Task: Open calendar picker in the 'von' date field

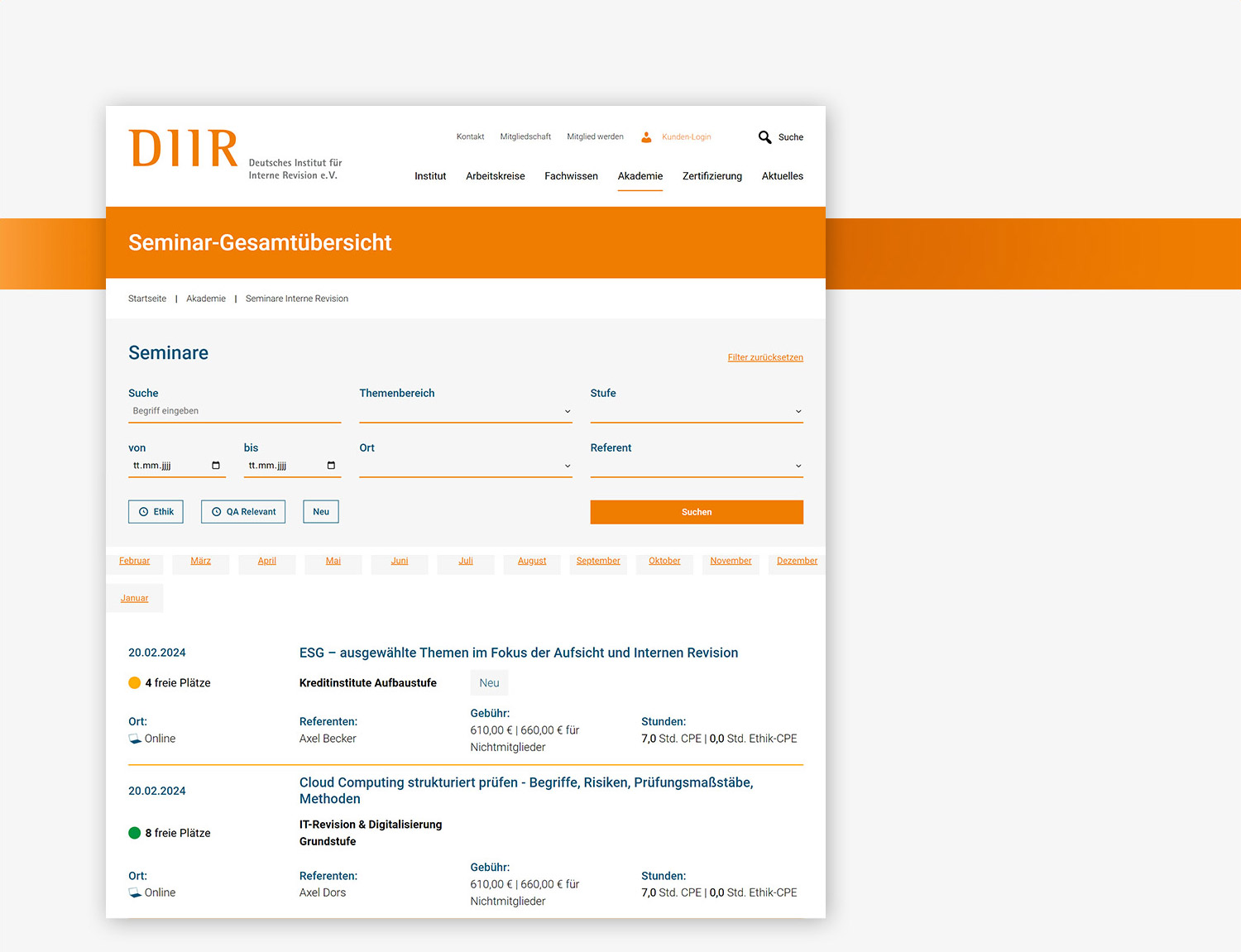Action: pos(216,466)
